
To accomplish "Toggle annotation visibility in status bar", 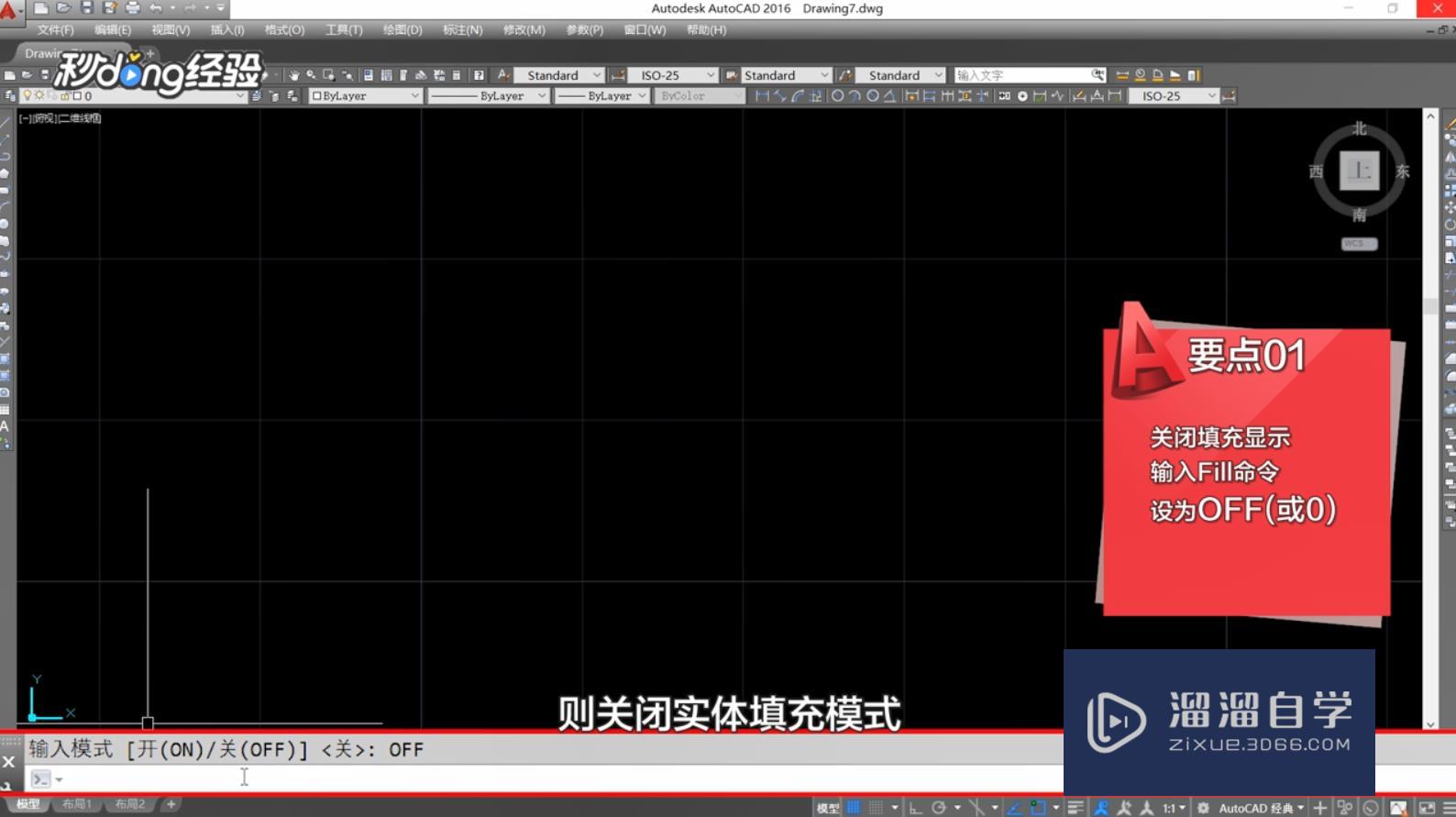I will [x=1101, y=808].
